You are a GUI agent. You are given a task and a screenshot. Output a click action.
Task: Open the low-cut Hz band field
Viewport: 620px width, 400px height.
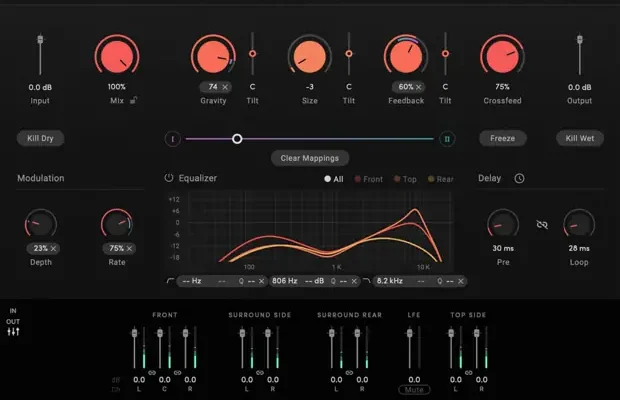tap(191, 281)
